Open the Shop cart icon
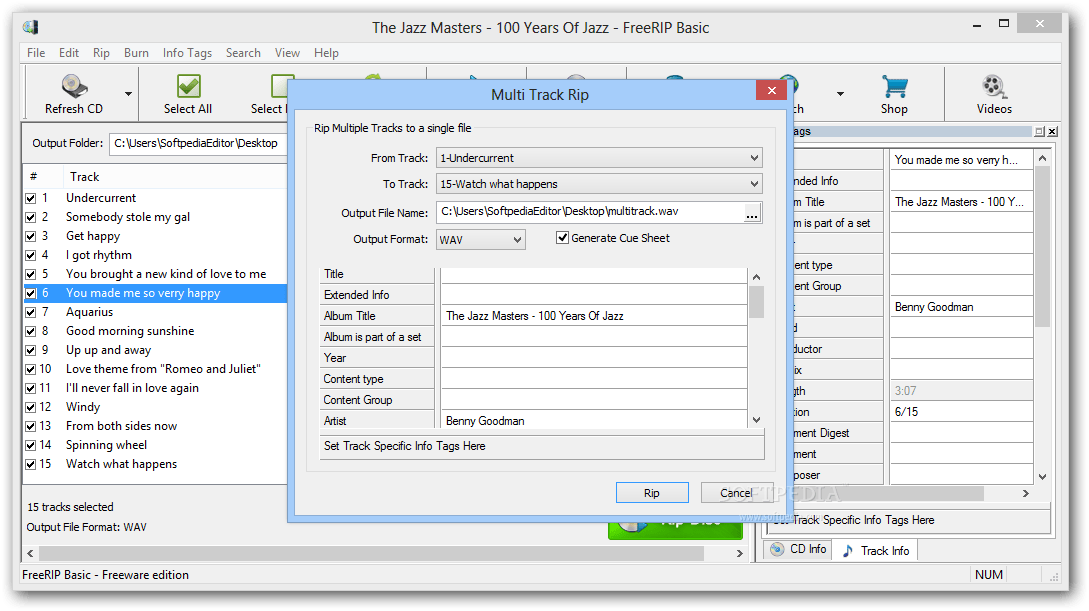This screenshot has width=1089, height=611. (895, 86)
